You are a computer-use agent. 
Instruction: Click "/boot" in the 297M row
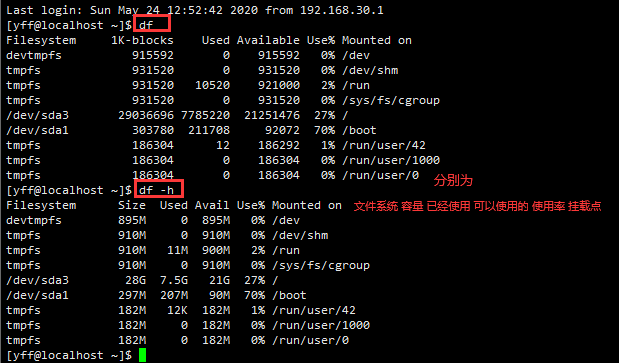tap(289, 295)
